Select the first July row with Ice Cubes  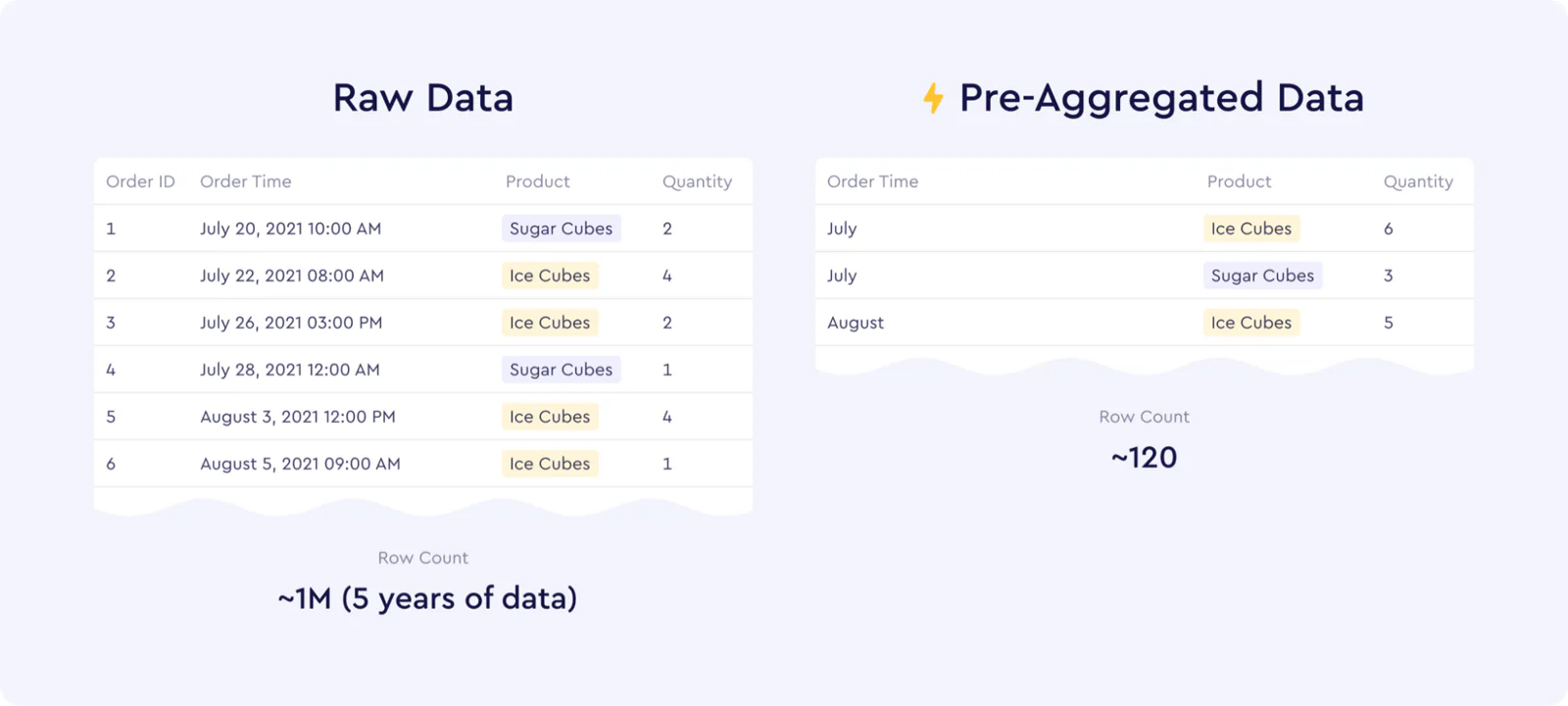pos(1145,228)
